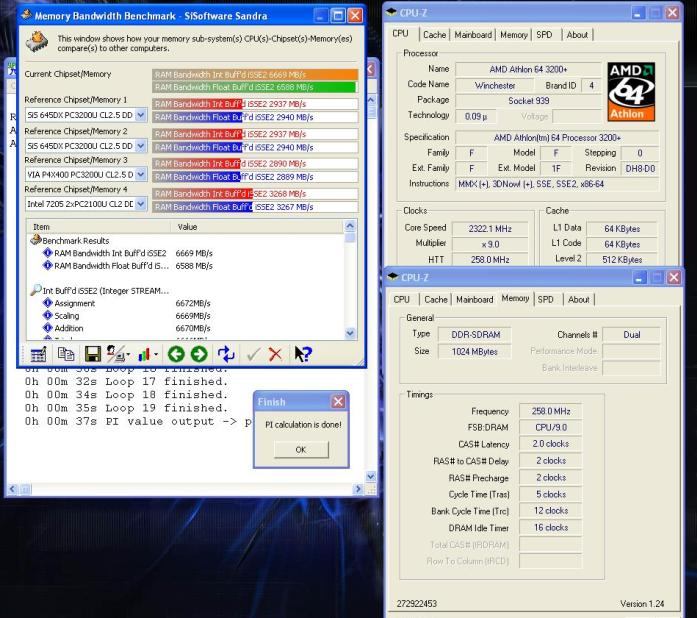The width and height of the screenshot is (697, 618).
Task: Click the upper CPU-Z title bar icon
Action: tap(391, 12)
